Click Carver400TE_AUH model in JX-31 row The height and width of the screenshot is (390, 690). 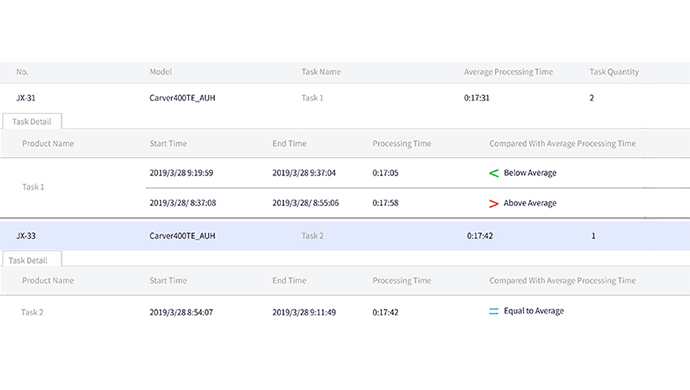pyautogui.click(x=182, y=98)
